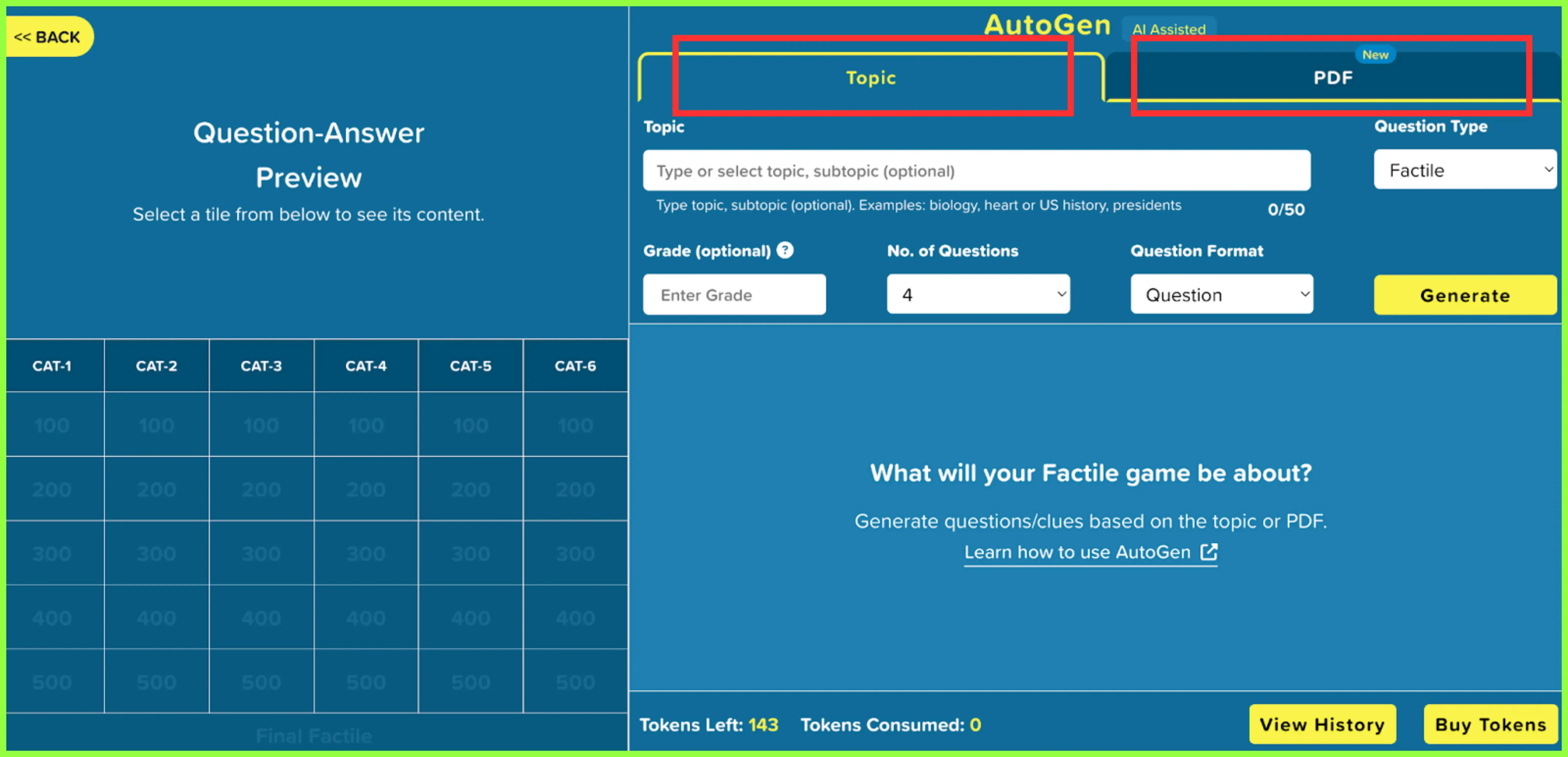Click the View History button
The width and height of the screenshot is (1568, 757).
[x=1322, y=724]
